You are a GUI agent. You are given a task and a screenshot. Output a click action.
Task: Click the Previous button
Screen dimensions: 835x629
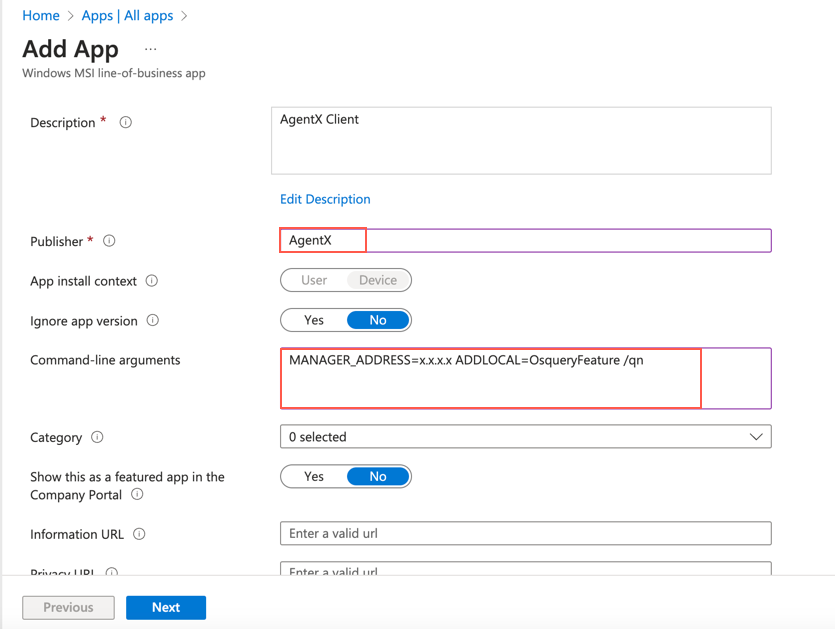click(67, 607)
